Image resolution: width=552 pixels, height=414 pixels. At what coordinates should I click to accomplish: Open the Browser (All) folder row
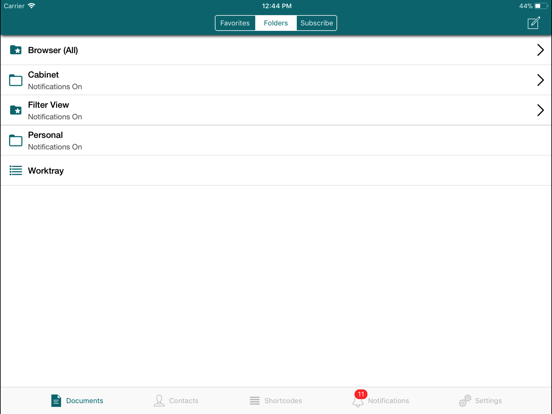[276, 50]
